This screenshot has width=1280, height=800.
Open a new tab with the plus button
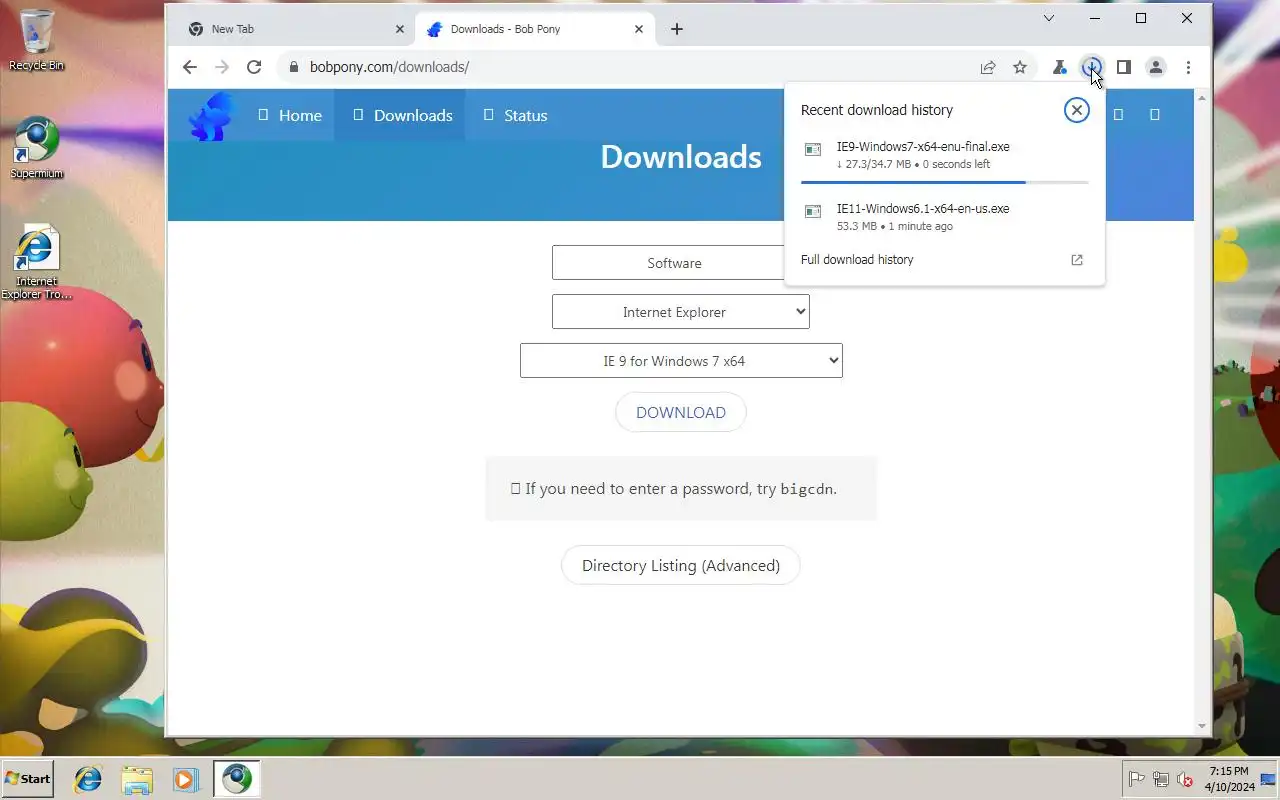click(677, 29)
